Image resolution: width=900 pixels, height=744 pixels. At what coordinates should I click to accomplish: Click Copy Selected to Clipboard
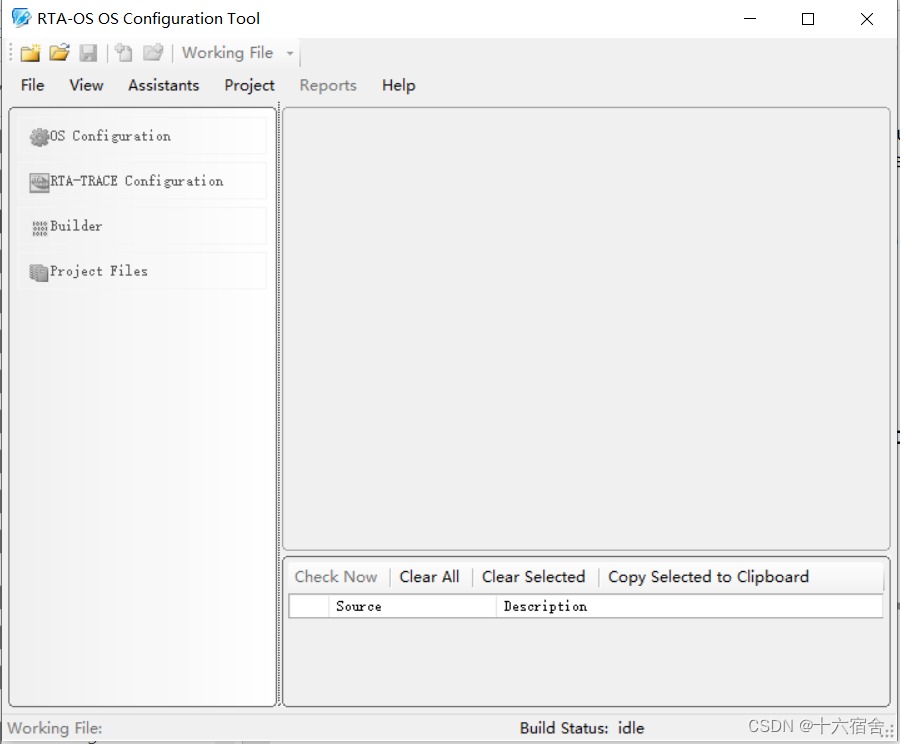point(708,577)
